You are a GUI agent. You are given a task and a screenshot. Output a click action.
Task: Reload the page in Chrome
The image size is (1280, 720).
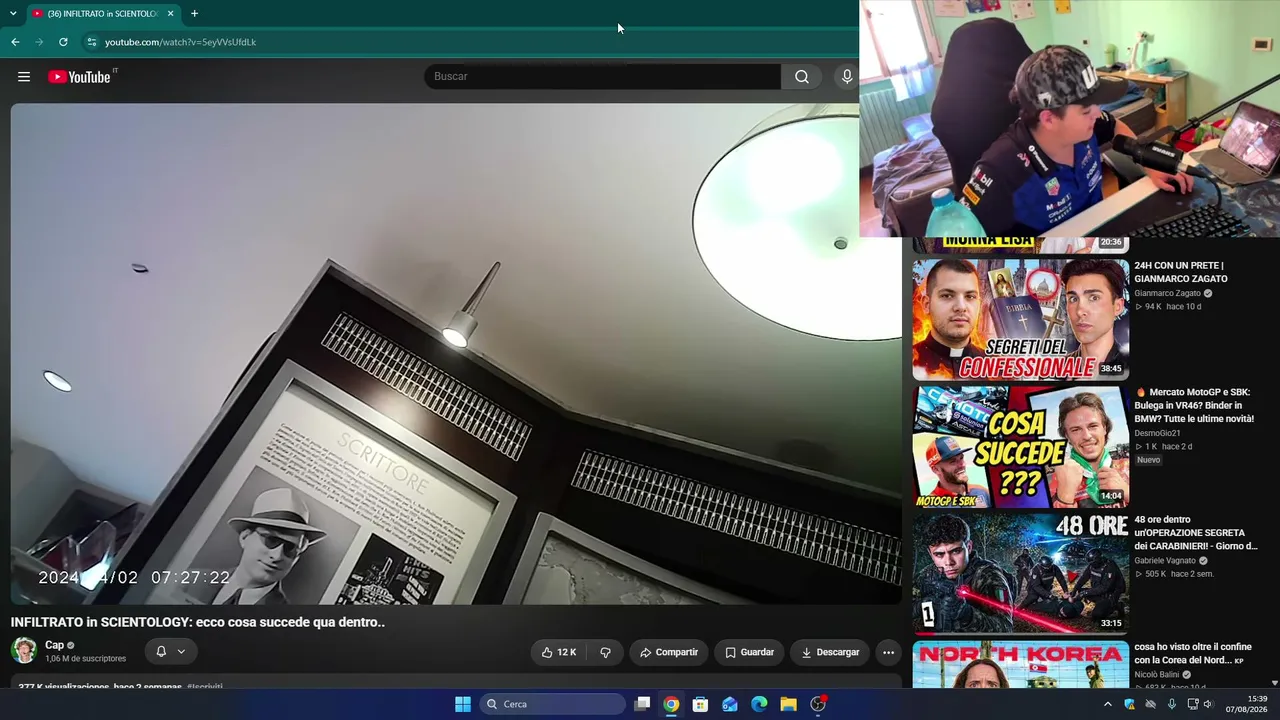[63, 42]
